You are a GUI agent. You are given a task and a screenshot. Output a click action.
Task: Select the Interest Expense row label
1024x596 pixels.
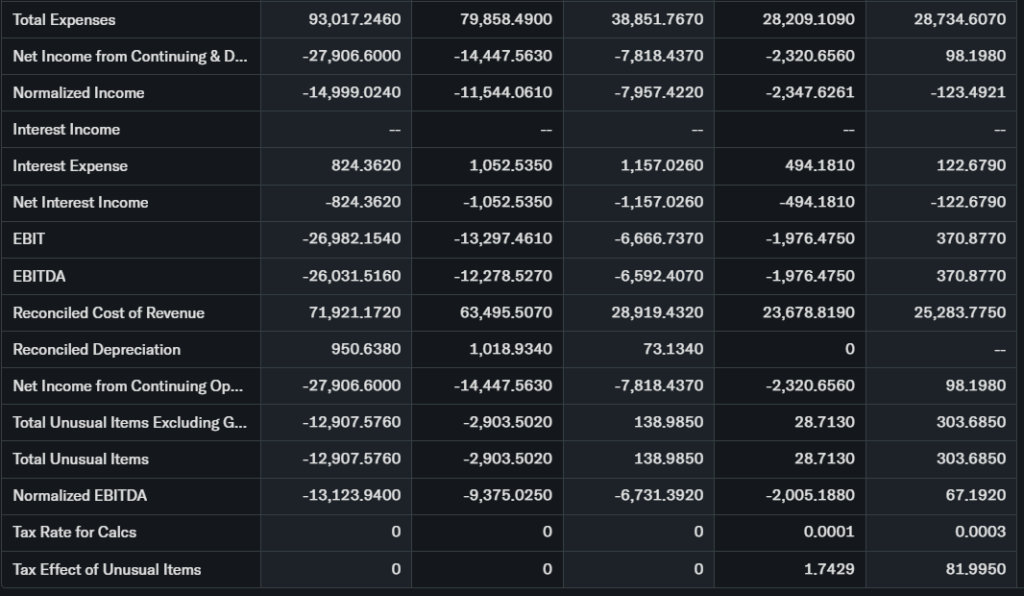70,166
